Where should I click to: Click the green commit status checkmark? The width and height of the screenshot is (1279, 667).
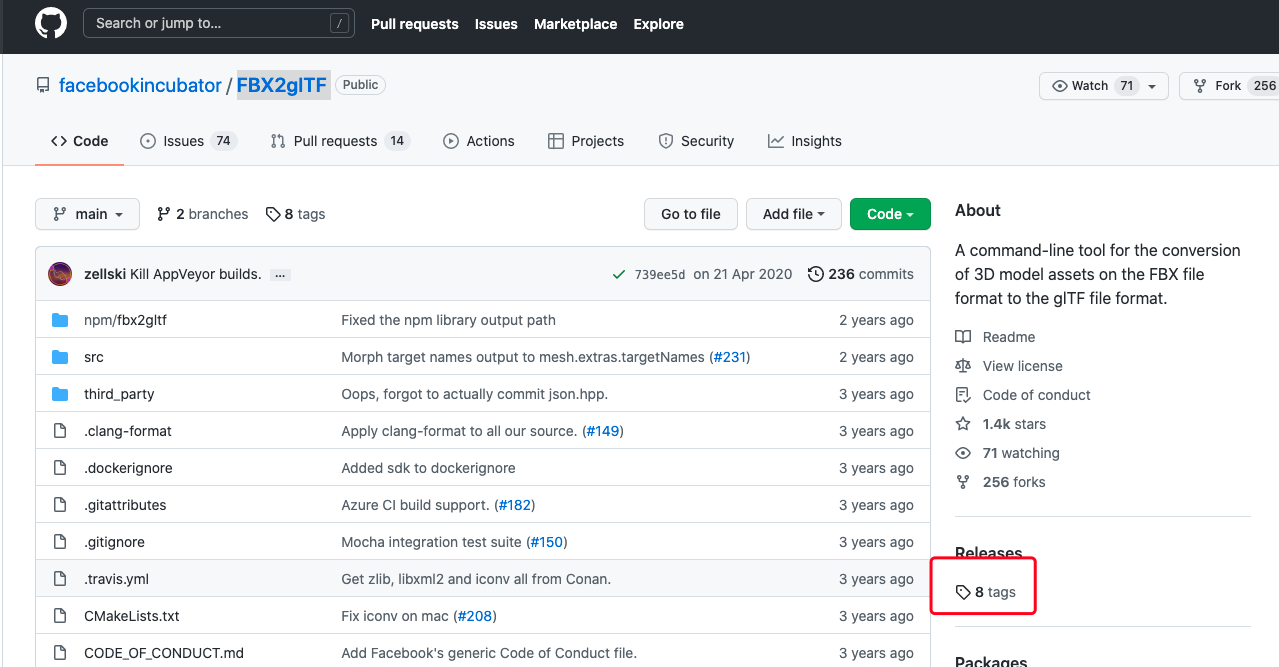(x=620, y=274)
